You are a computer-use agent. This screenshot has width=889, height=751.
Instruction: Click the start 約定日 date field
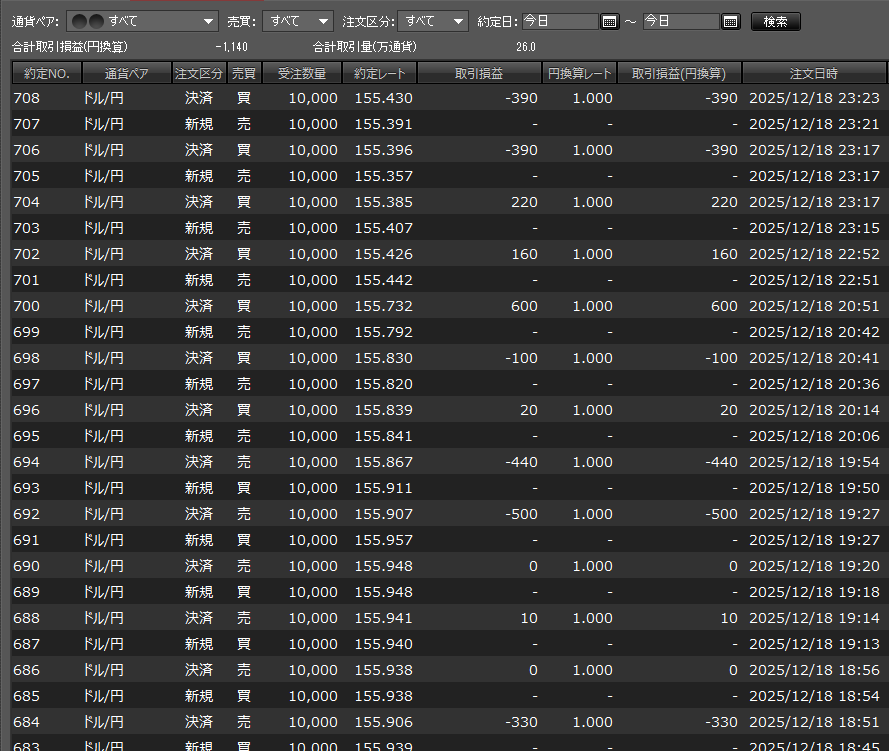[x=559, y=21]
